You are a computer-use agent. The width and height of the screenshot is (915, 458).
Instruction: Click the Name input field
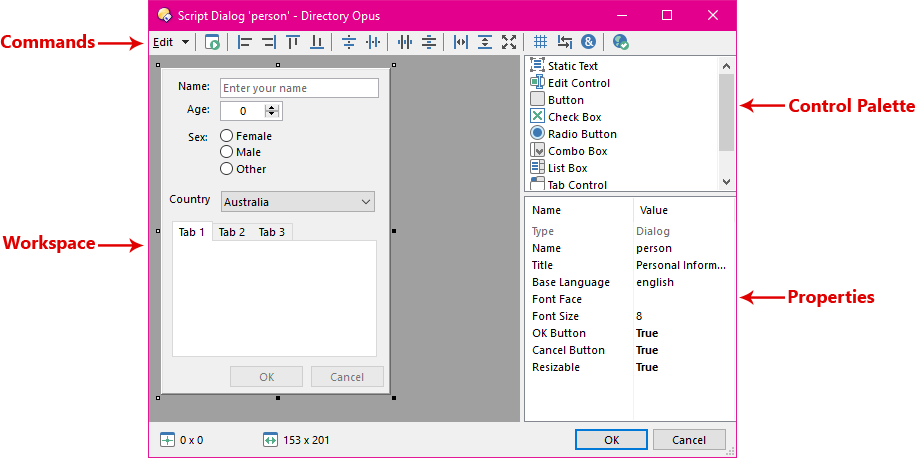coord(299,88)
